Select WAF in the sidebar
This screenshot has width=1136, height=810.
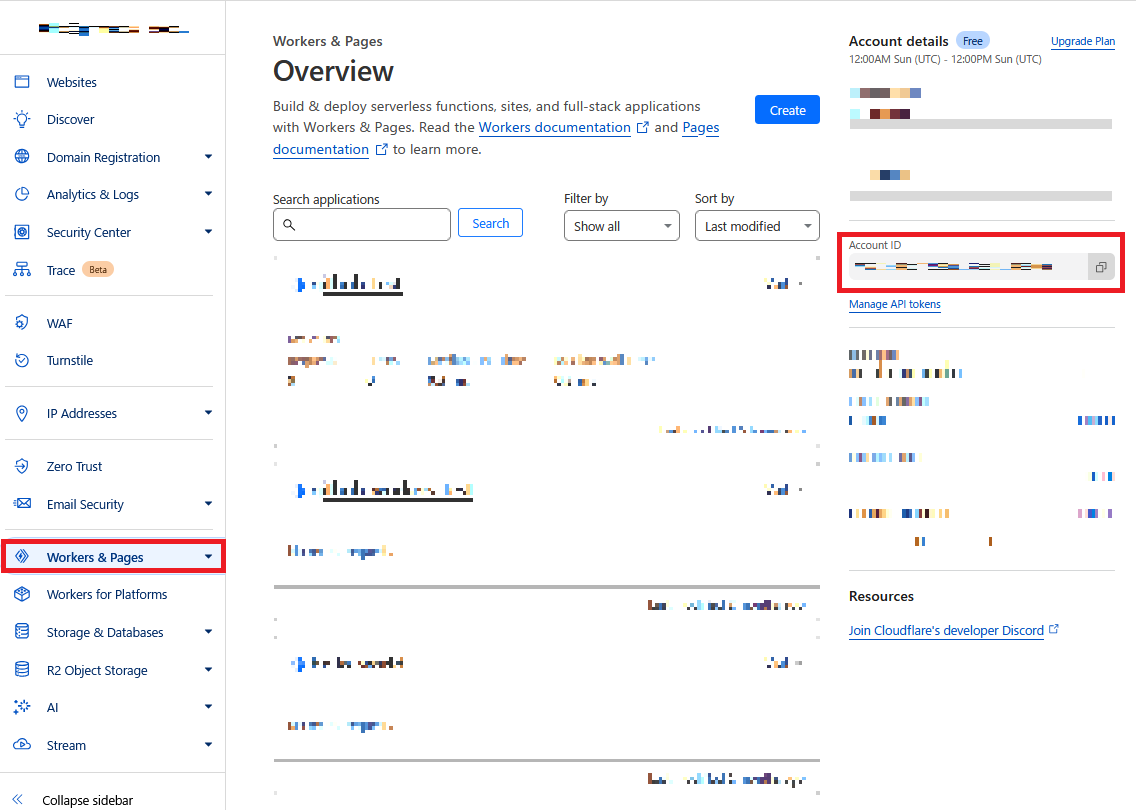click(59, 323)
